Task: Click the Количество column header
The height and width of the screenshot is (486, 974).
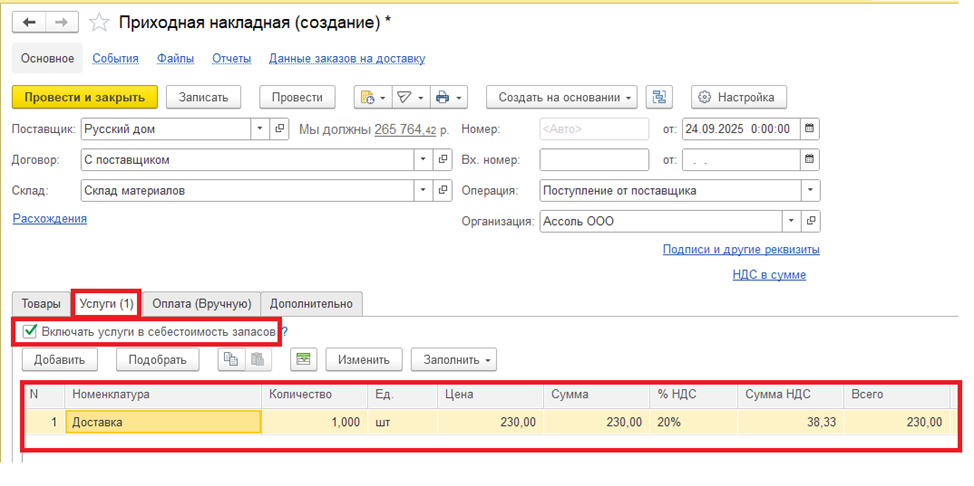Action: (x=314, y=394)
